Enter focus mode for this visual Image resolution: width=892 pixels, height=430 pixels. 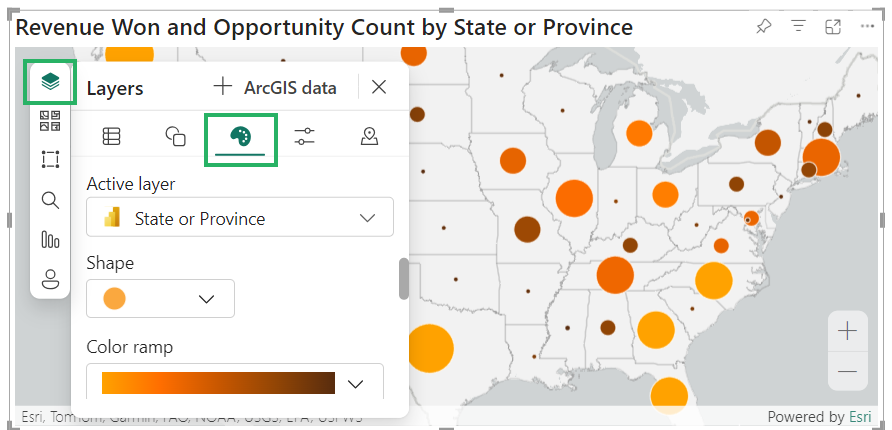click(x=833, y=27)
